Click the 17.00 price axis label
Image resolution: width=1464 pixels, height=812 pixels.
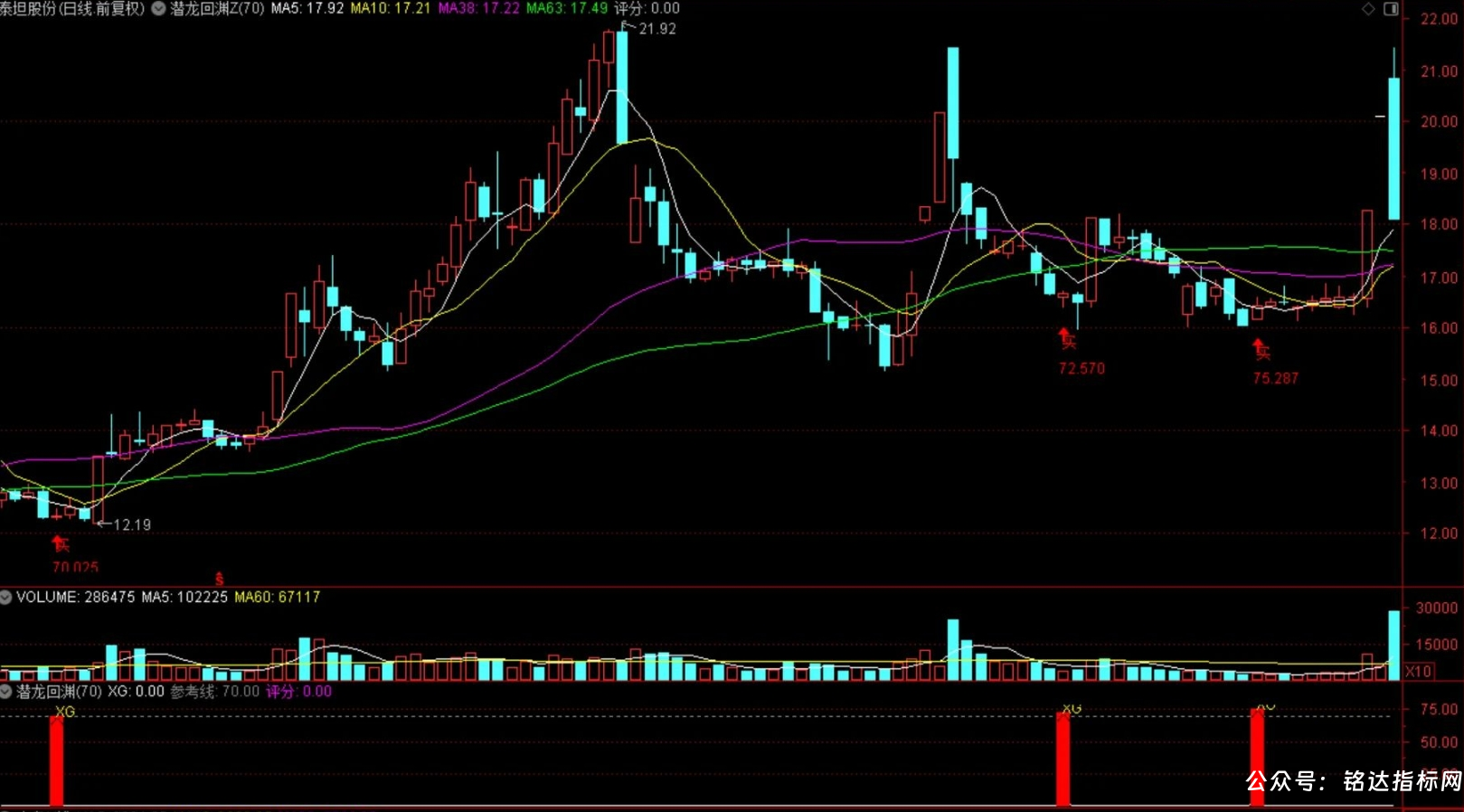click(x=1439, y=279)
